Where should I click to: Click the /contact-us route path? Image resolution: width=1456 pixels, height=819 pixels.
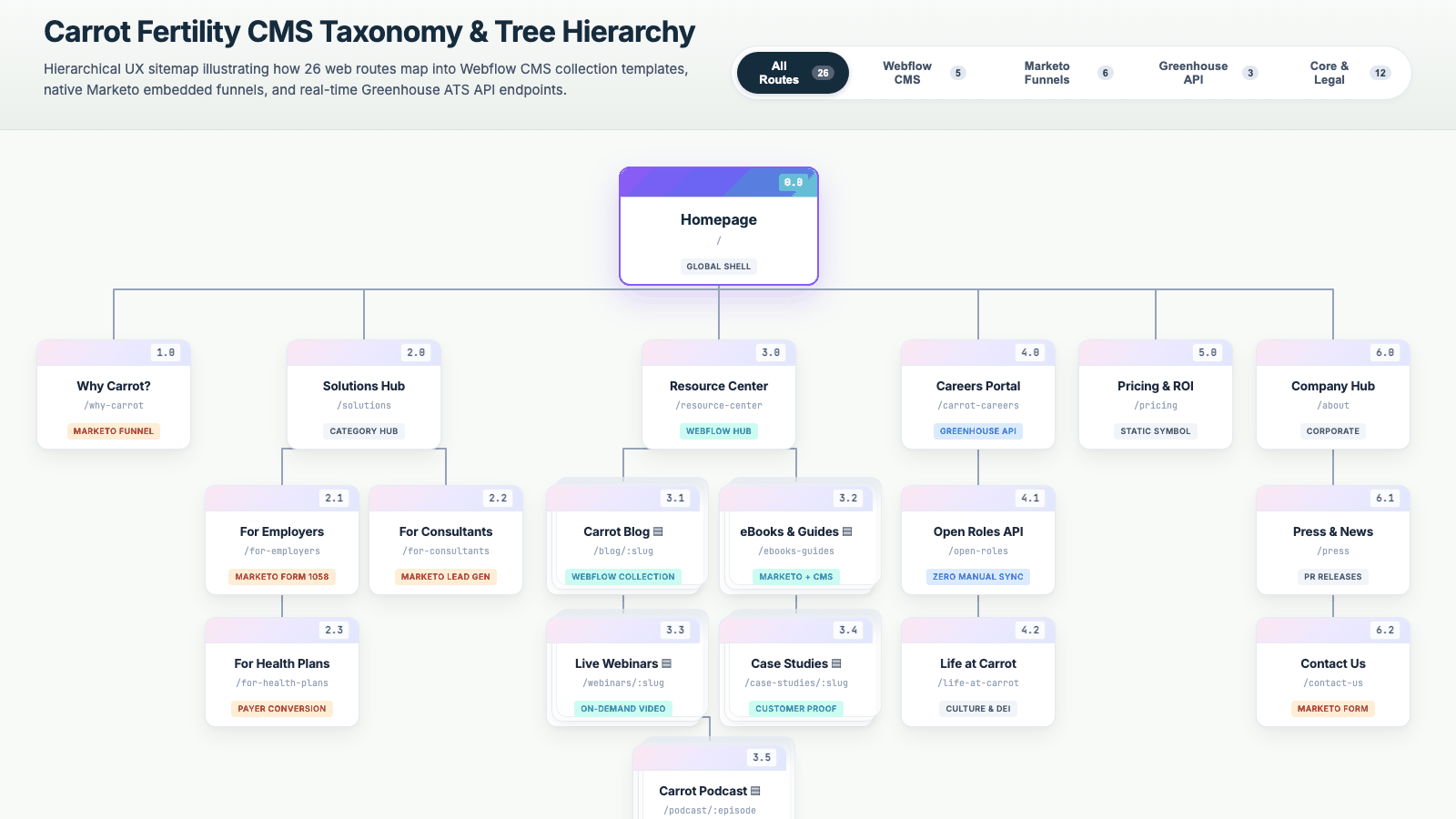1333,683
